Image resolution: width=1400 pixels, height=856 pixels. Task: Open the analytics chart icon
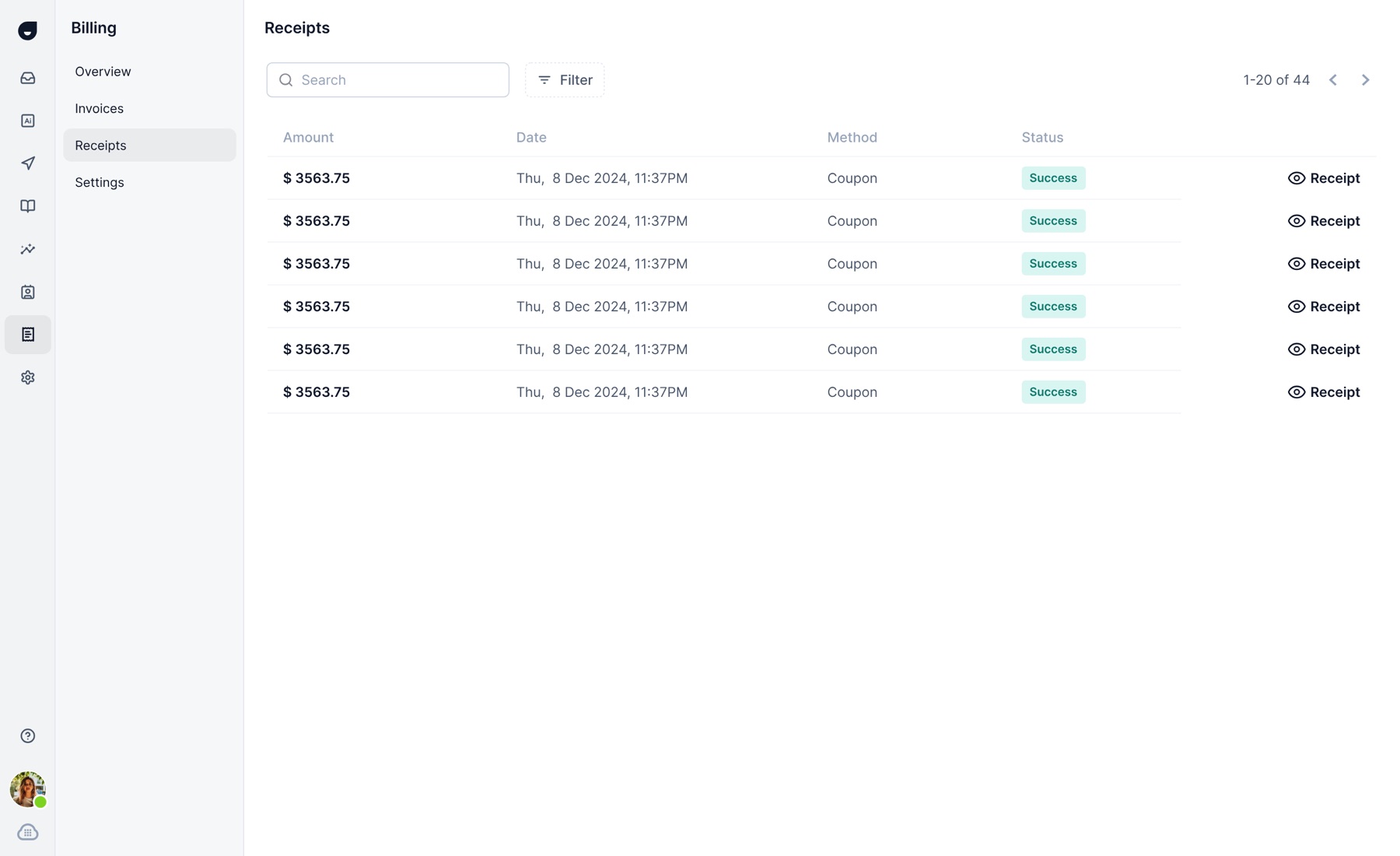tap(27, 249)
